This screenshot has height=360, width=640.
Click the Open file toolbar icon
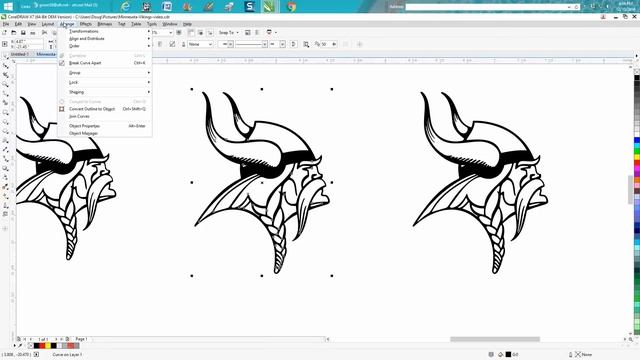[x=14, y=33]
